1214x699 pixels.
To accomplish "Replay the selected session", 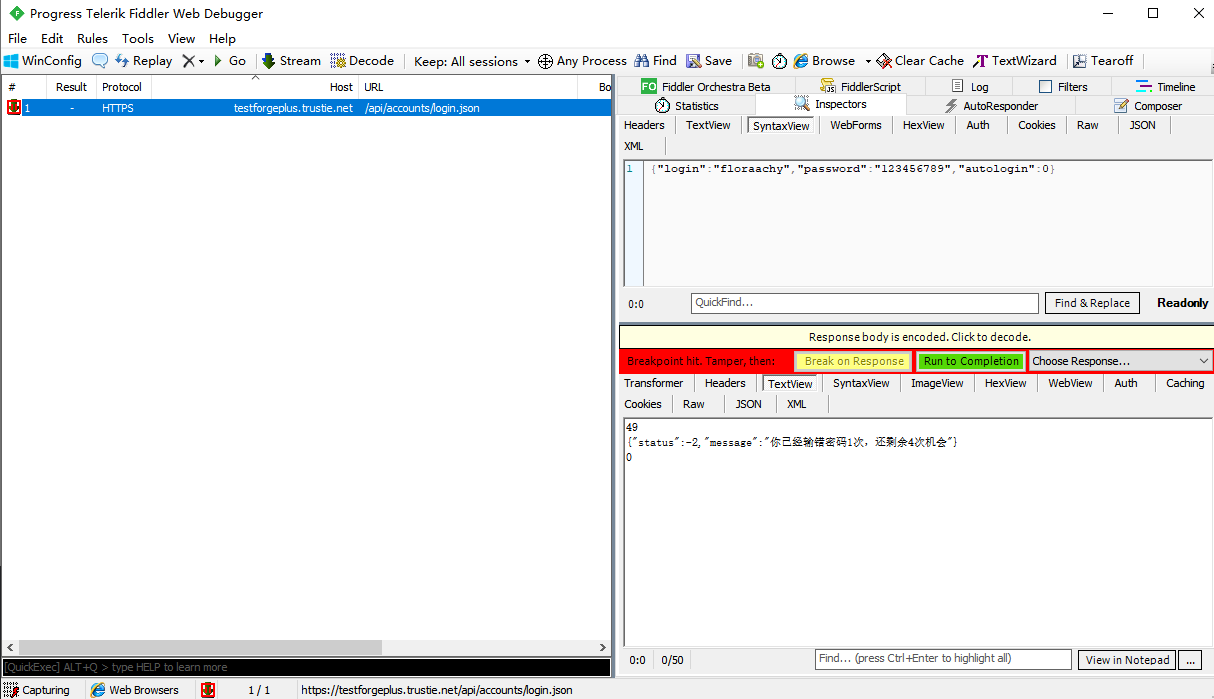I will 143,61.
